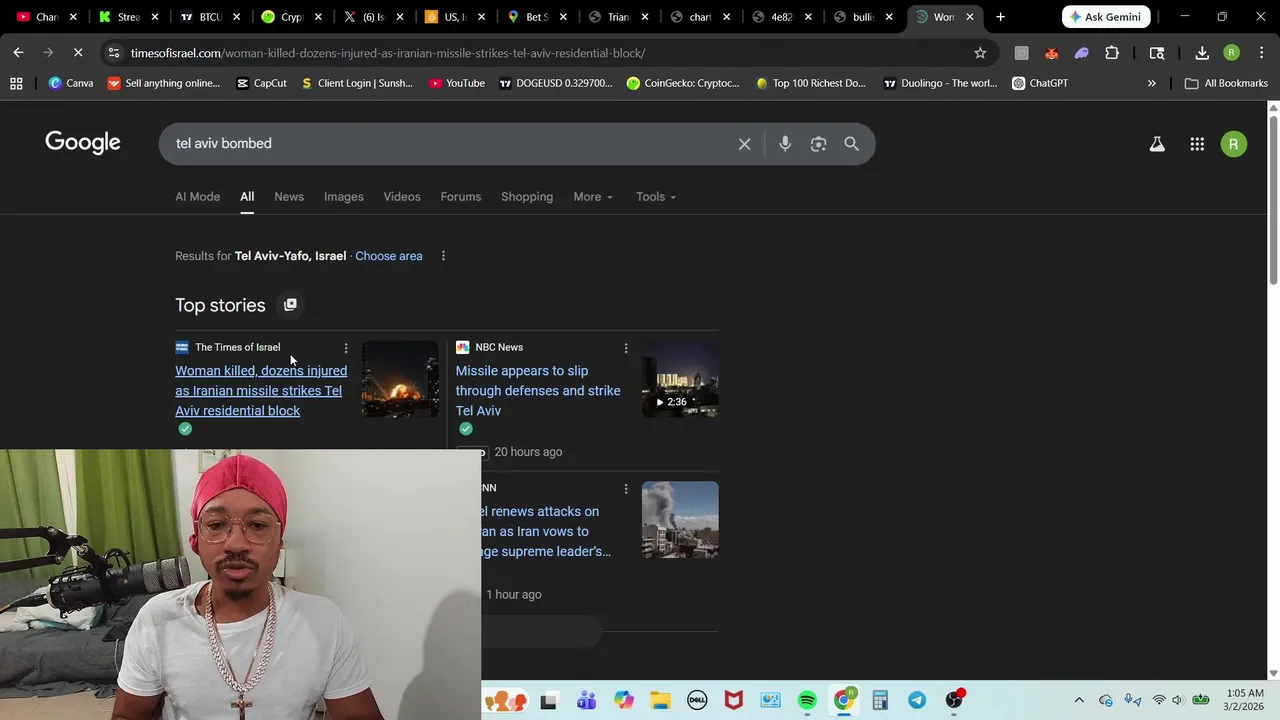The width and height of the screenshot is (1280, 720).
Task: Switch to the Images results tab
Action: [x=344, y=197]
